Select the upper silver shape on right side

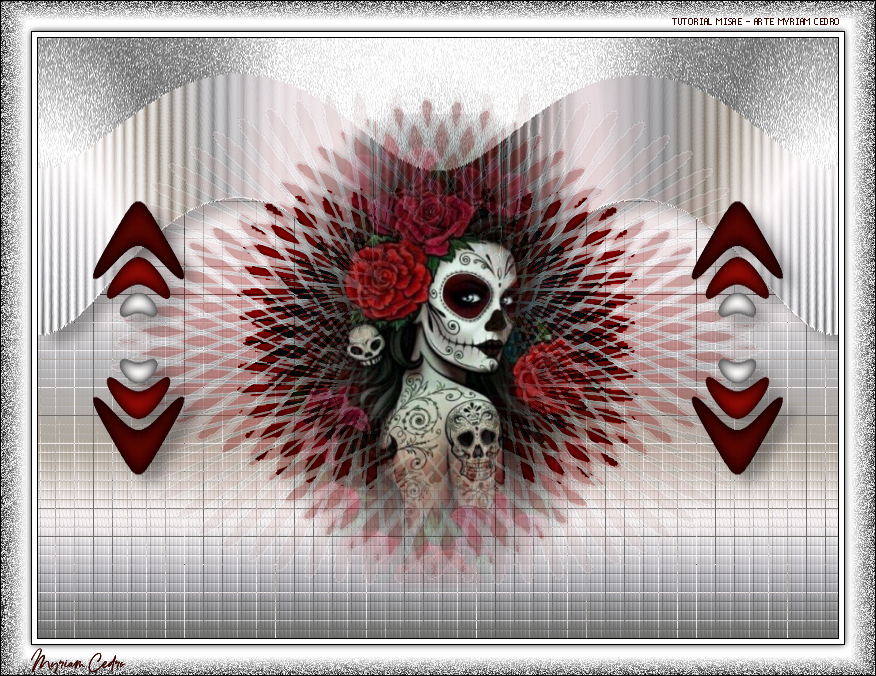pos(737,306)
